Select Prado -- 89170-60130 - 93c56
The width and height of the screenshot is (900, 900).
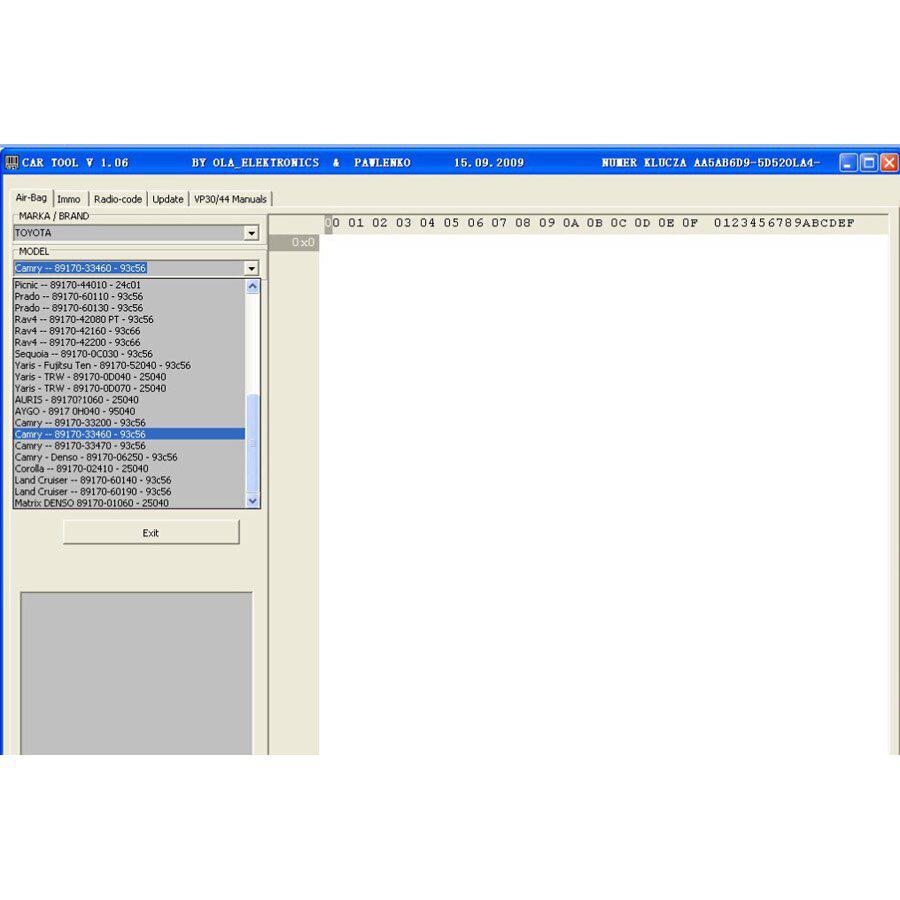click(x=129, y=308)
